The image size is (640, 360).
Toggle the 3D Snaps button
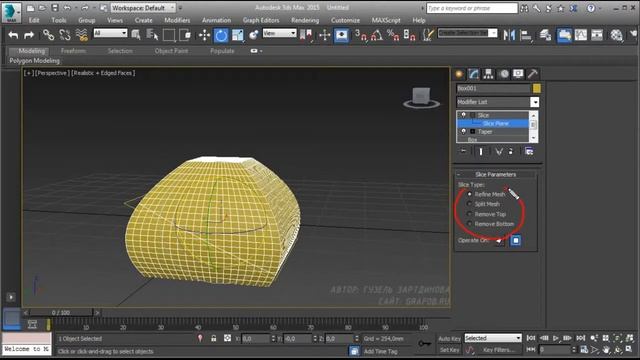pyautogui.click(x=361, y=36)
